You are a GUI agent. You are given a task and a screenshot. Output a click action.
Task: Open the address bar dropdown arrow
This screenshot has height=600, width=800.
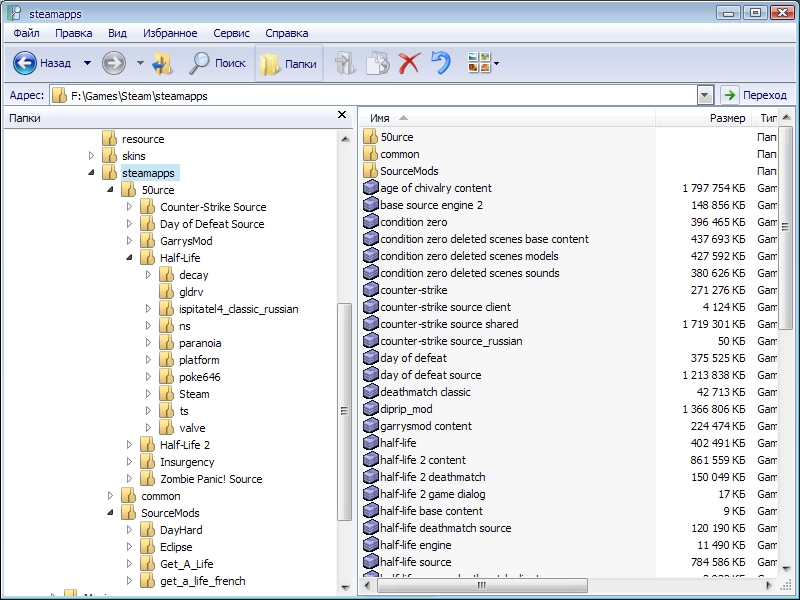pos(705,95)
